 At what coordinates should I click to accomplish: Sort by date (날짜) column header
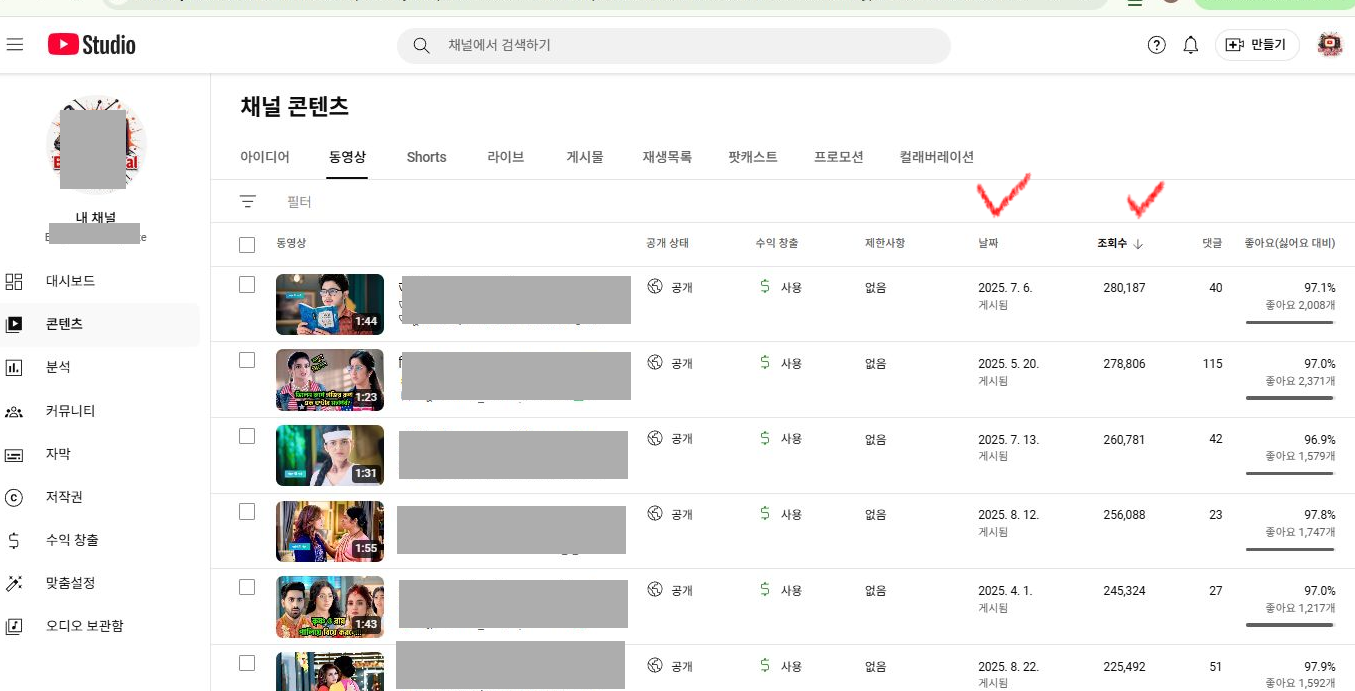tap(988, 243)
